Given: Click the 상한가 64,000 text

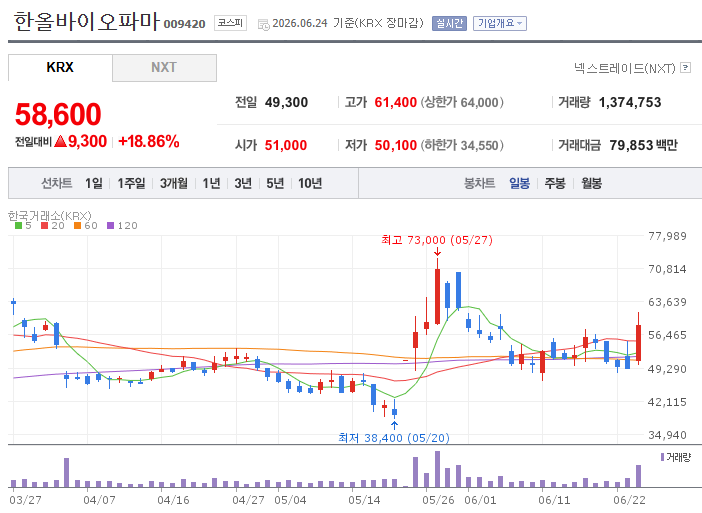Looking at the screenshot, I should click(x=462, y=103).
